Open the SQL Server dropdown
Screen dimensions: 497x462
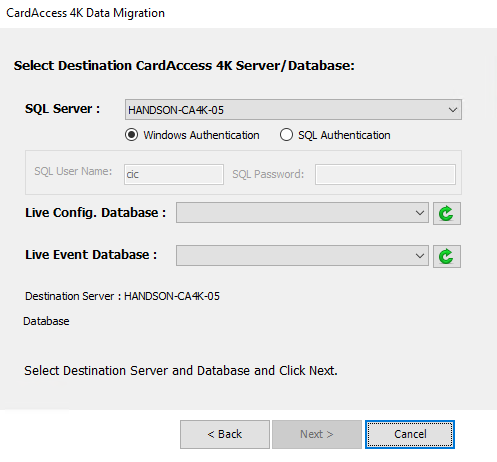(x=293, y=110)
